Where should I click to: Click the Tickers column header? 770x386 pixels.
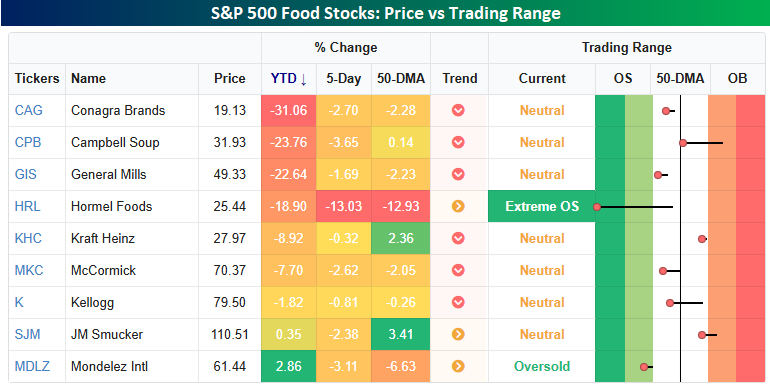pos(37,79)
